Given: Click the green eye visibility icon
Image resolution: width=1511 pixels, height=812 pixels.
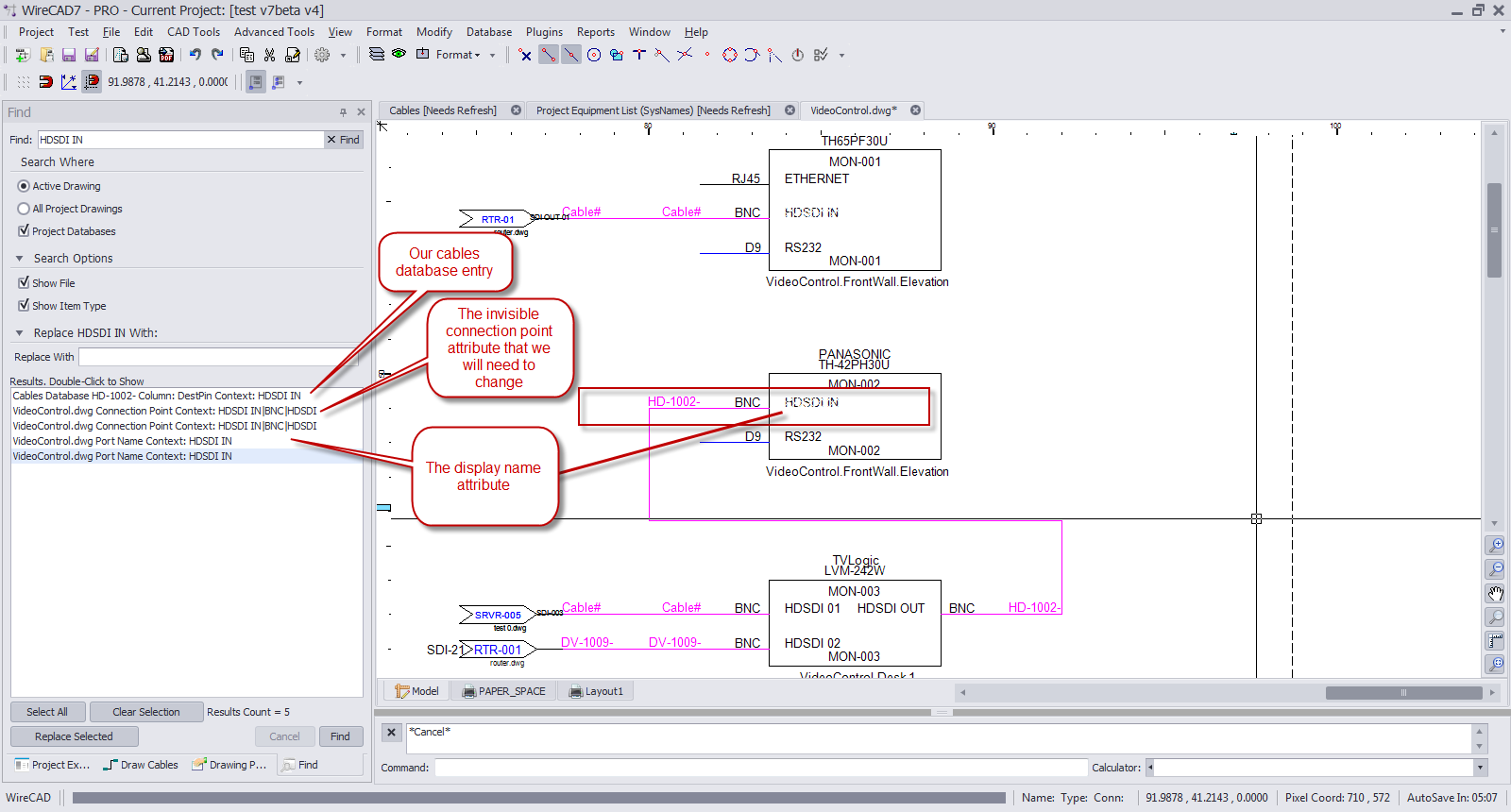Looking at the screenshot, I should [399, 54].
